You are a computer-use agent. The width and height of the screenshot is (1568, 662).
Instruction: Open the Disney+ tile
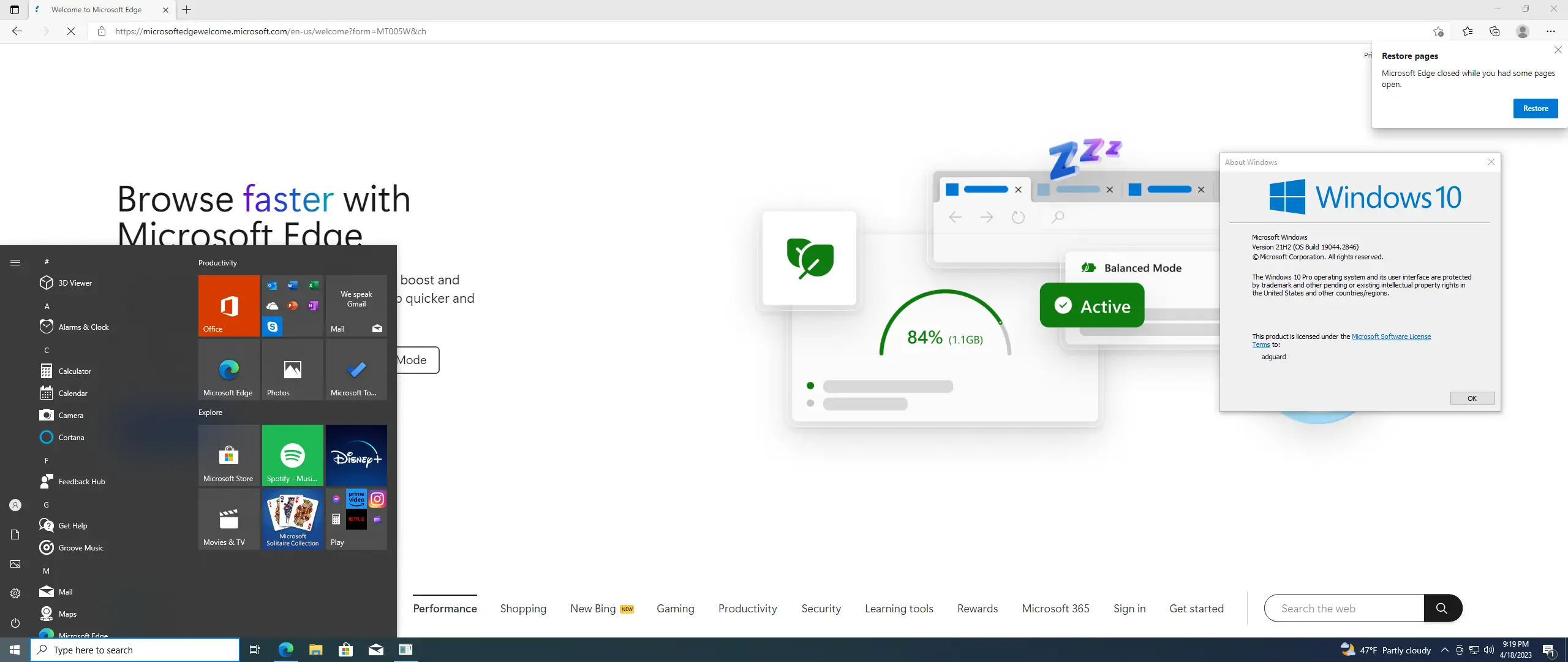[356, 455]
